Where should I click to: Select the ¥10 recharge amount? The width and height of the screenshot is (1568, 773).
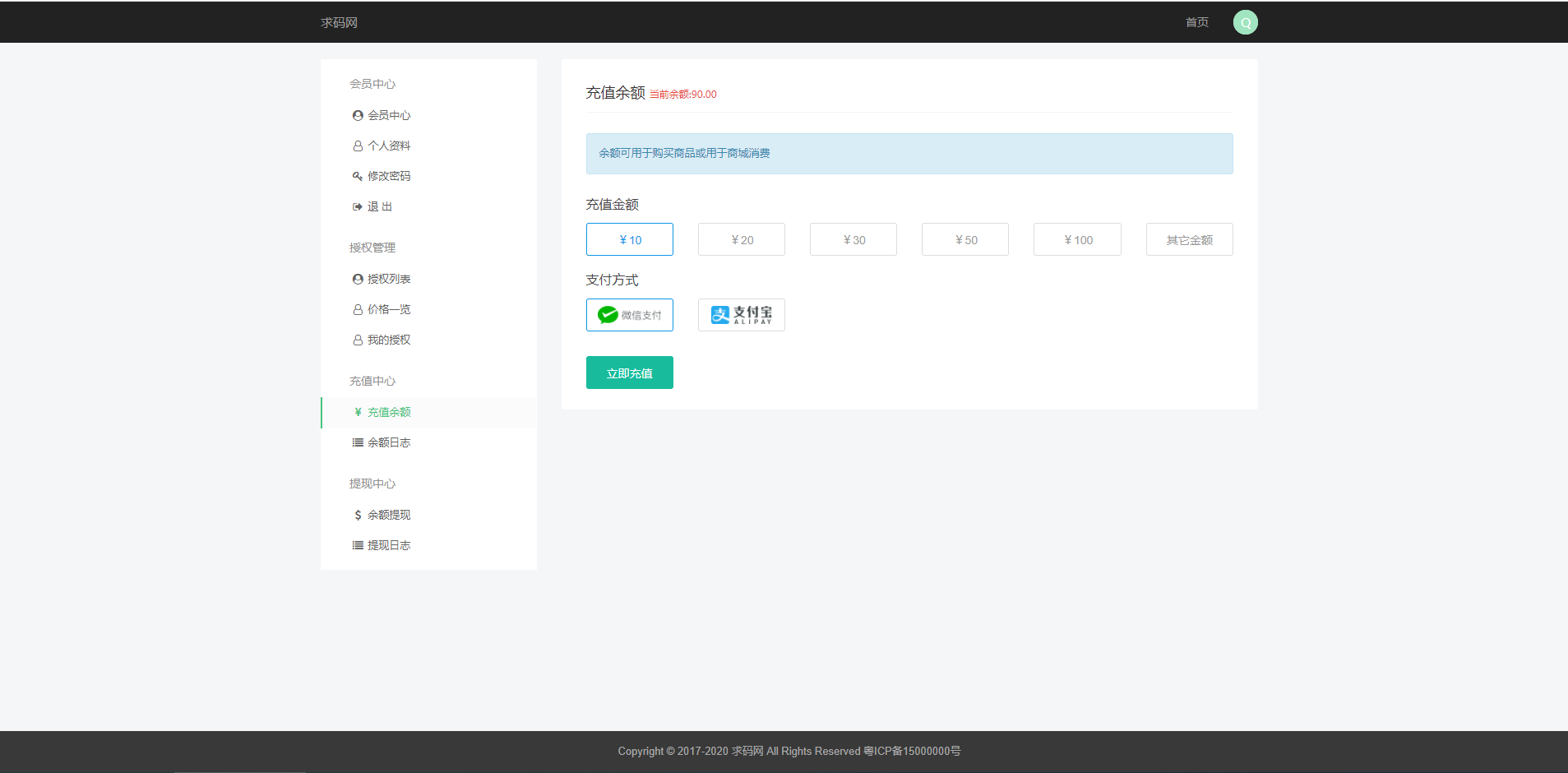pyautogui.click(x=629, y=239)
